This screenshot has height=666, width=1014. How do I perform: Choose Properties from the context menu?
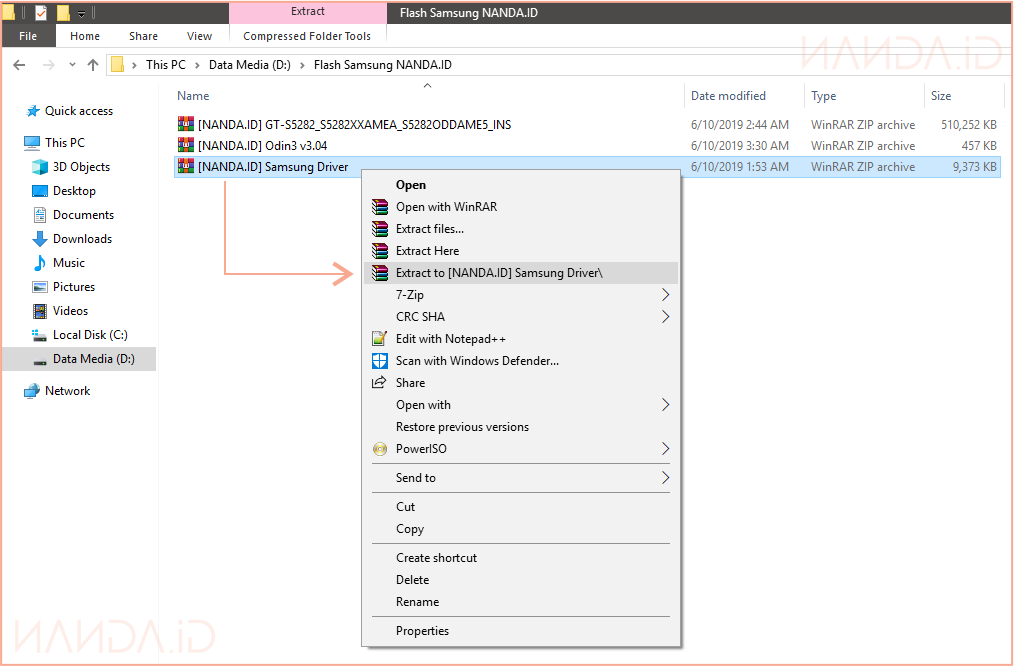coord(422,631)
